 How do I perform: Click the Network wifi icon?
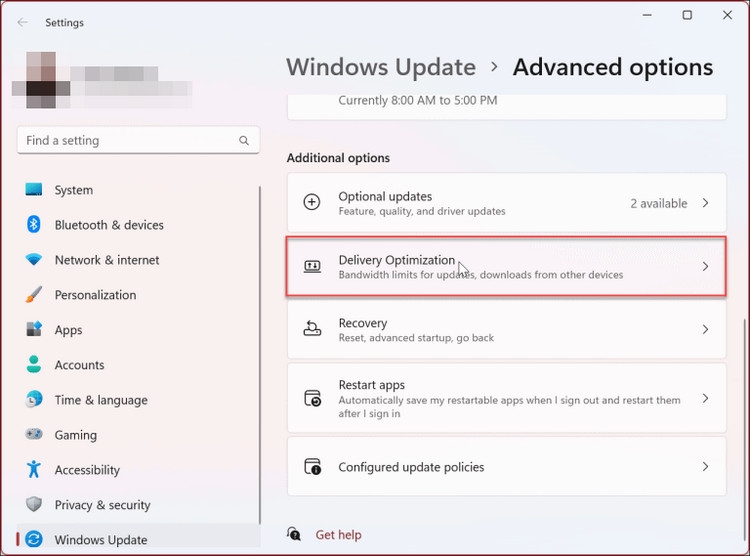[33, 259]
